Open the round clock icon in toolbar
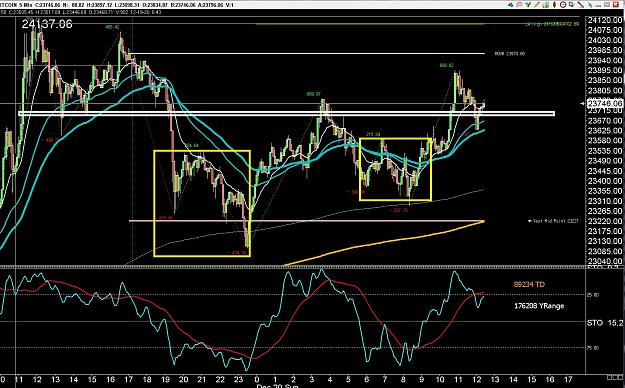This screenshot has height=388, width=625. click(563, 5)
